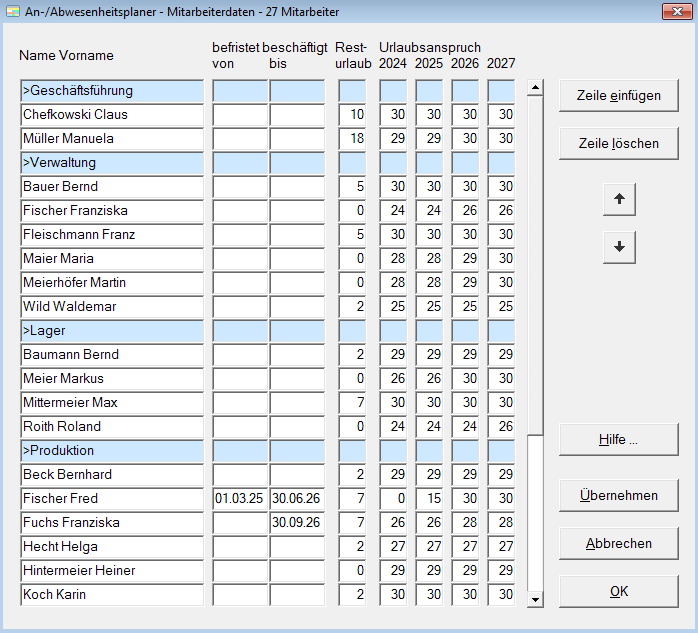Click Maier Maria's 2026 vacation value 29

pyautogui.click(x=465, y=259)
